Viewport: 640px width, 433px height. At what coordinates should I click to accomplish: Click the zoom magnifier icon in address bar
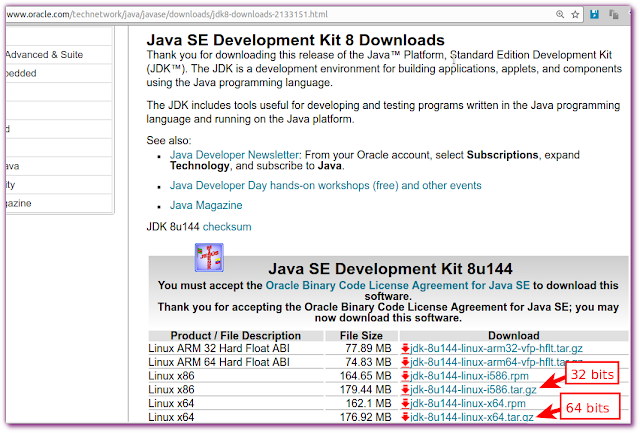(560, 15)
